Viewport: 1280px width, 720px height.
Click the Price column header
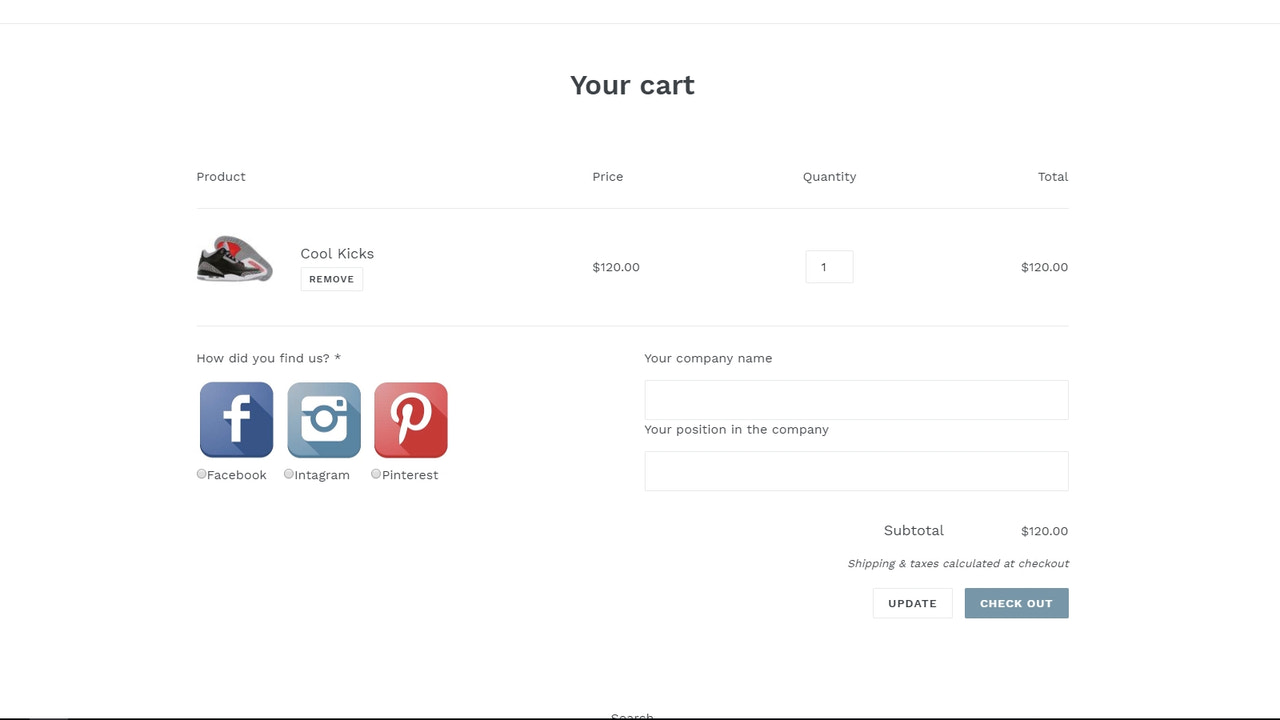click(608, 176)
